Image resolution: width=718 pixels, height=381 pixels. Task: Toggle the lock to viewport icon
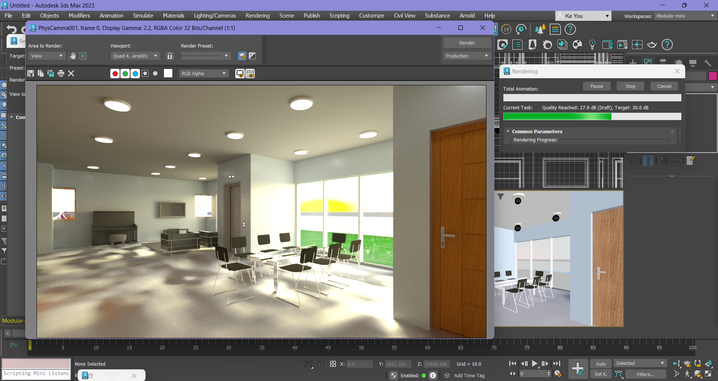pyautogui.click(x=169, y=56)
